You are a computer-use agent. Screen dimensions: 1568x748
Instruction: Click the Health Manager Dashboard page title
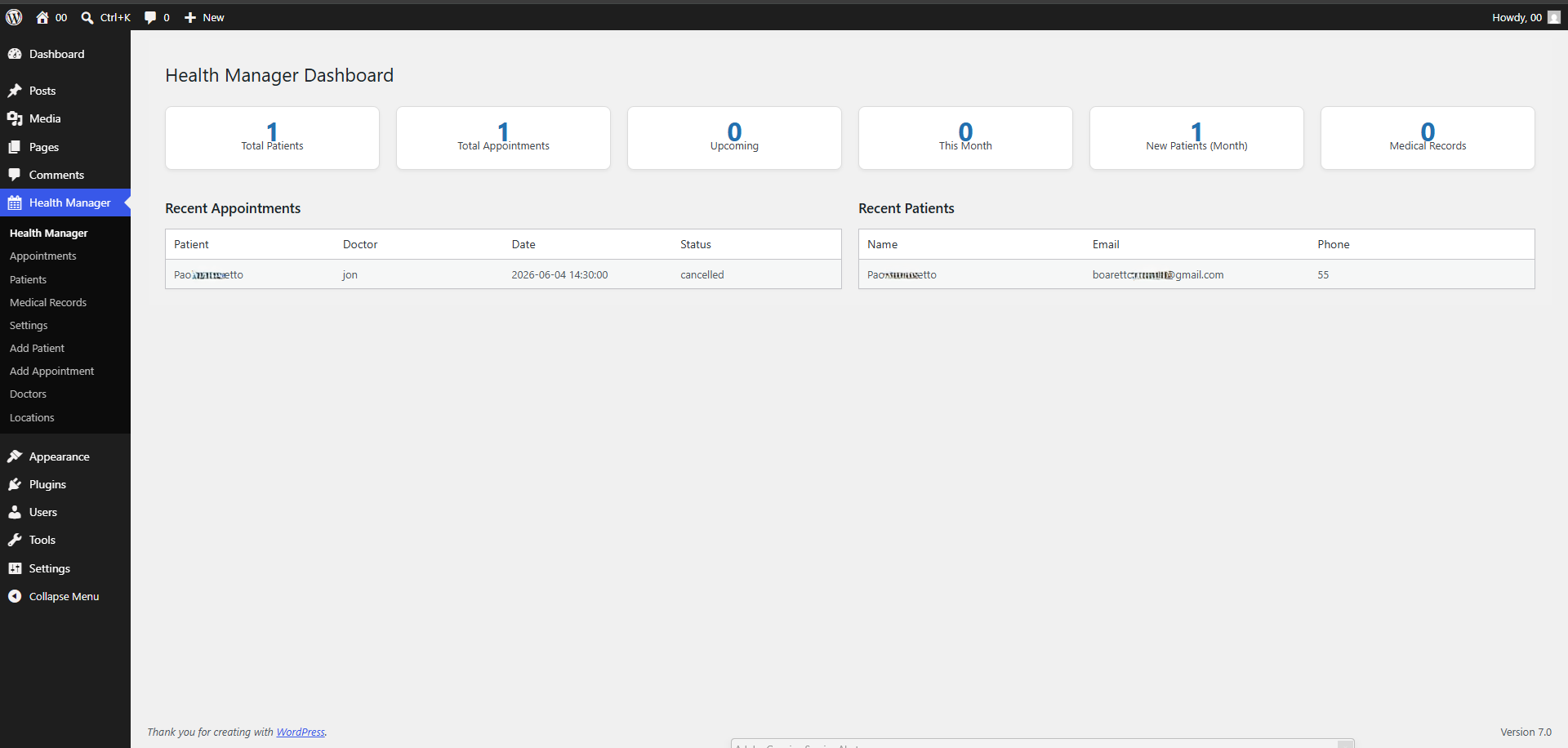(x=279, y=75)
